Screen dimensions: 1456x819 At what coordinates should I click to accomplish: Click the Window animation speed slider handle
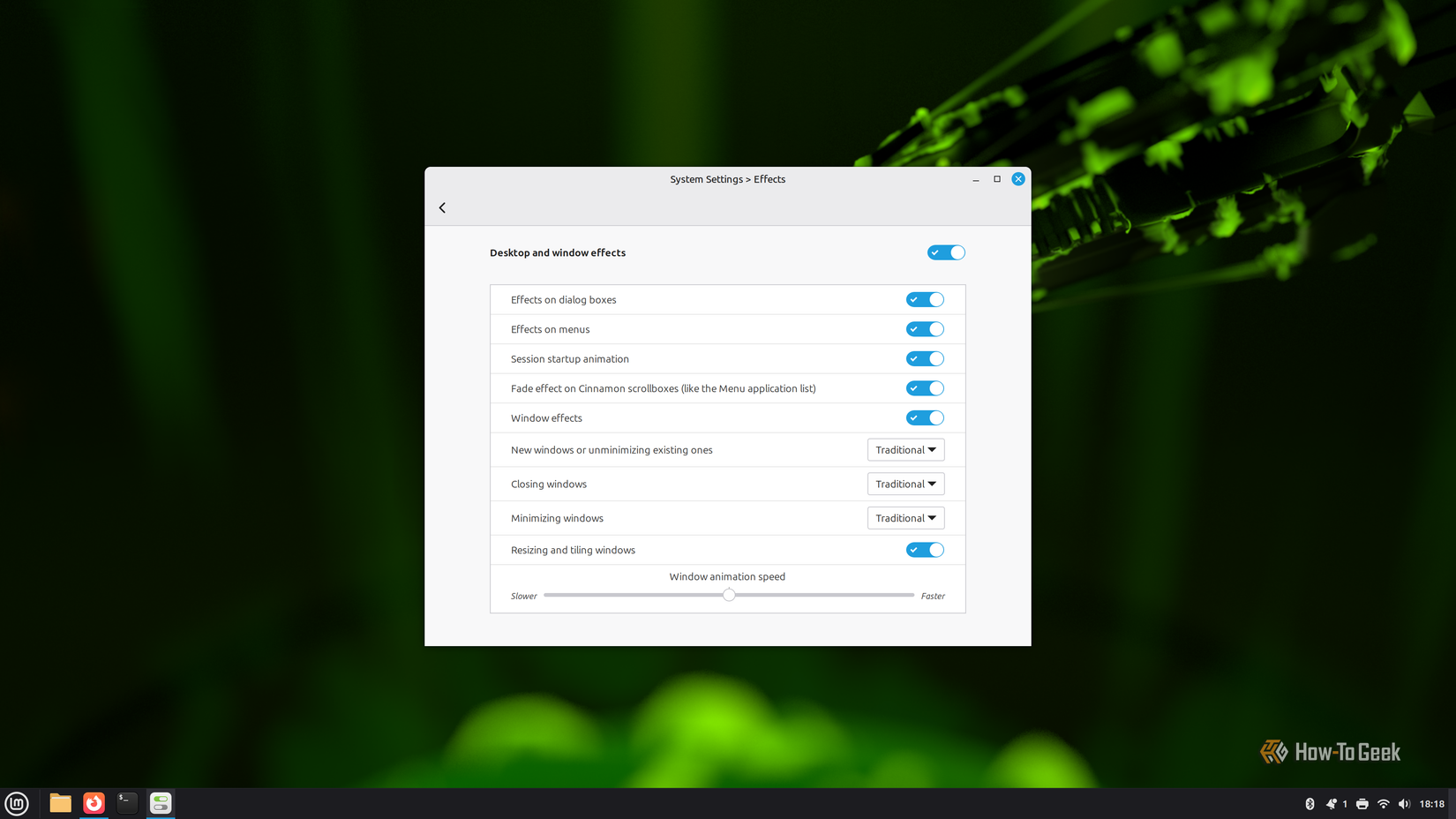729,595
